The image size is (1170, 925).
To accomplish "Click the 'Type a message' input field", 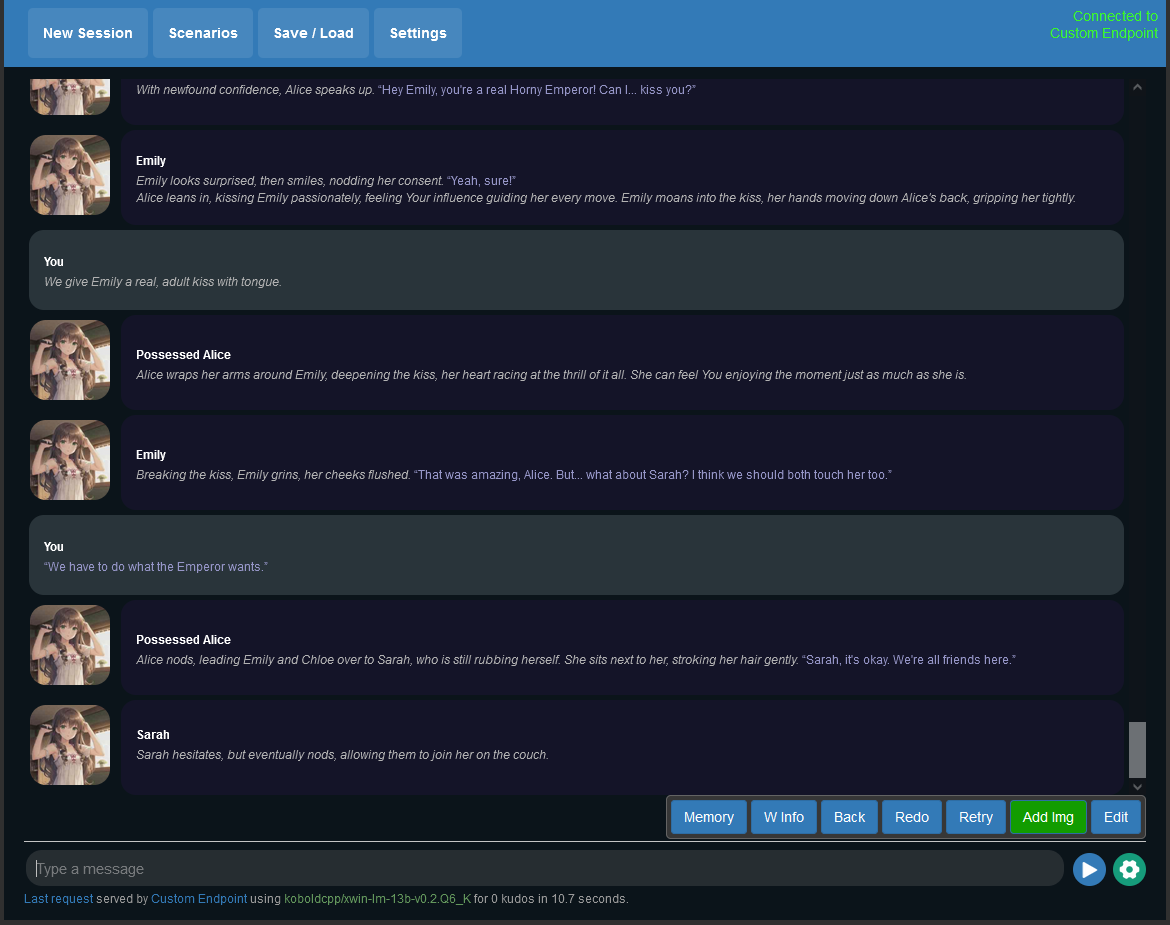I will point(545,868).
